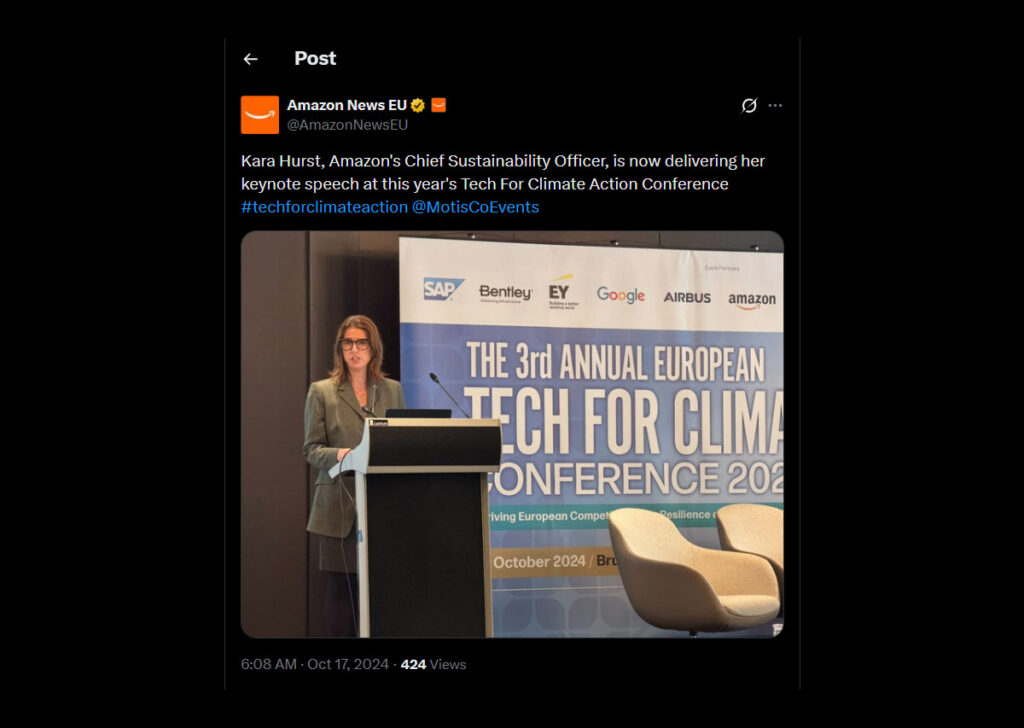Select the @AmazonNewsEU handle
Image resolution: width=1024 pixels, height=728 pixels.
point(347,125)
